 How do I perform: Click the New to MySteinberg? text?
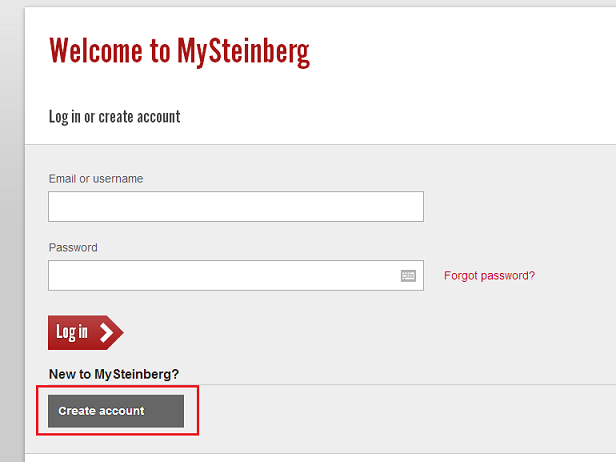114,374
